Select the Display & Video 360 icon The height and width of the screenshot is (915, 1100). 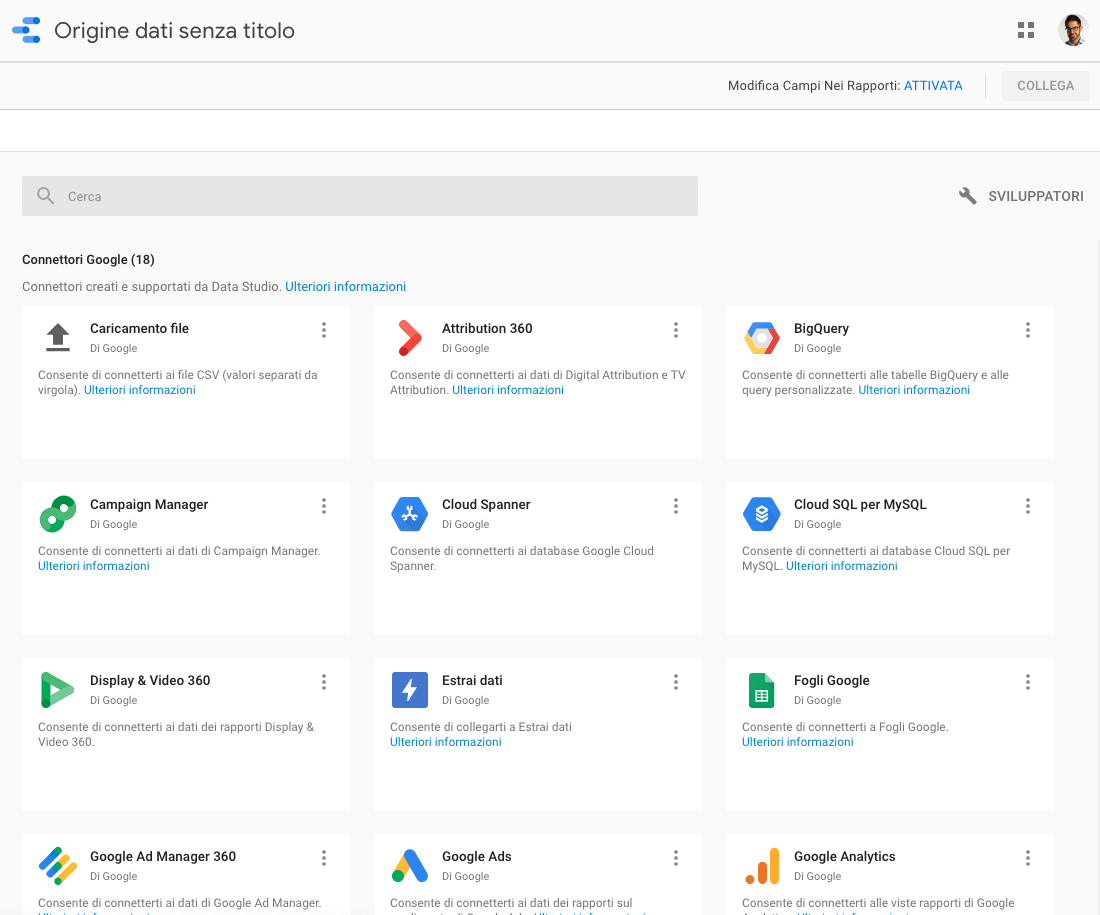point(58,690)
